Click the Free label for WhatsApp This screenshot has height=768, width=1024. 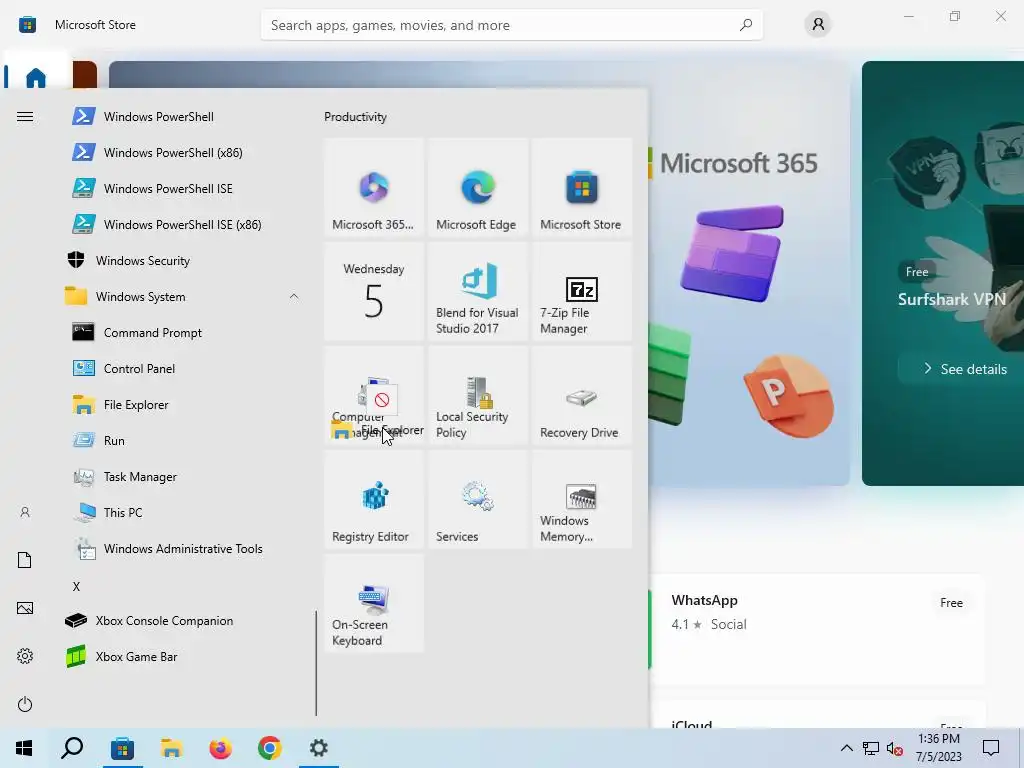[951, 603]
